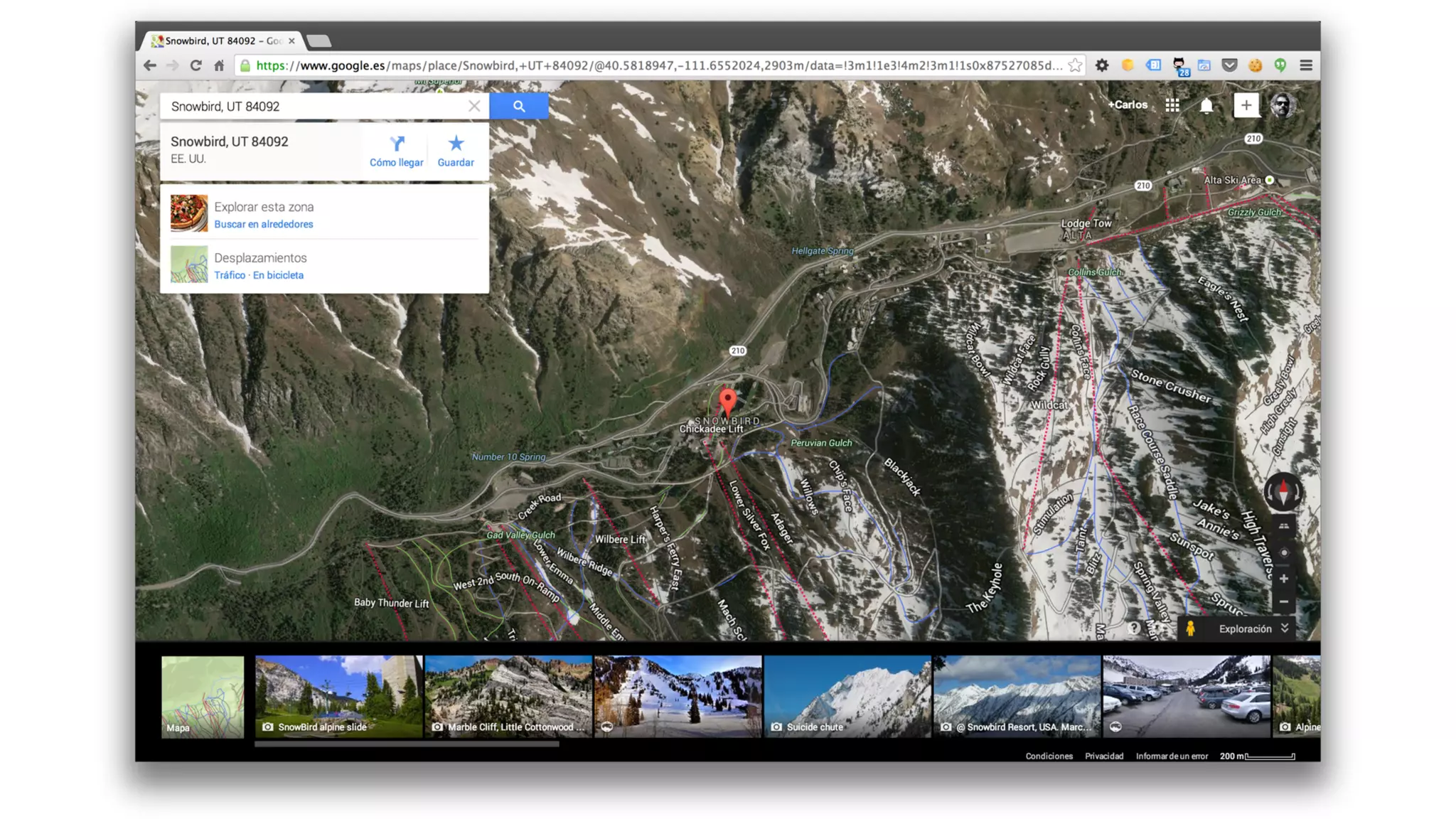Zoom in using the plus button
The image size is (1456, 819).
pos(1283,579)
